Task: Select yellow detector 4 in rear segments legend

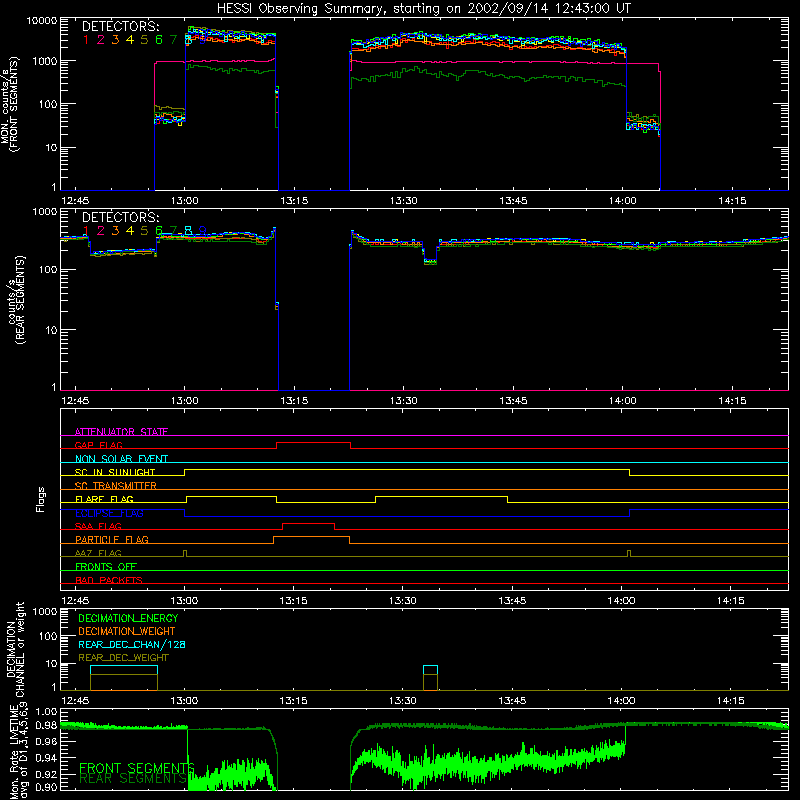Action: point(130,231)
